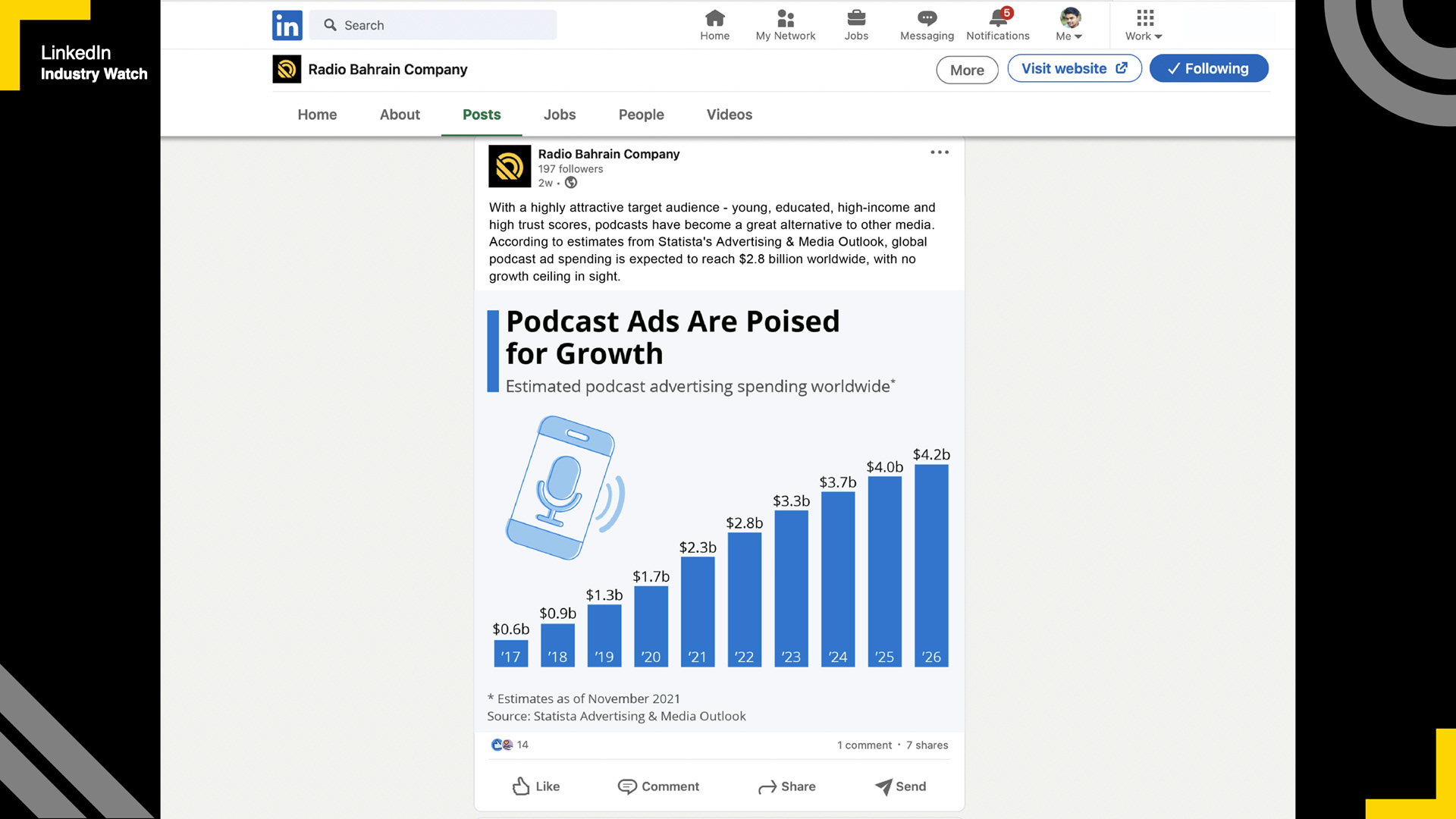
Task: Expand the Me profile menu
Action: [x=1069, y=25]
